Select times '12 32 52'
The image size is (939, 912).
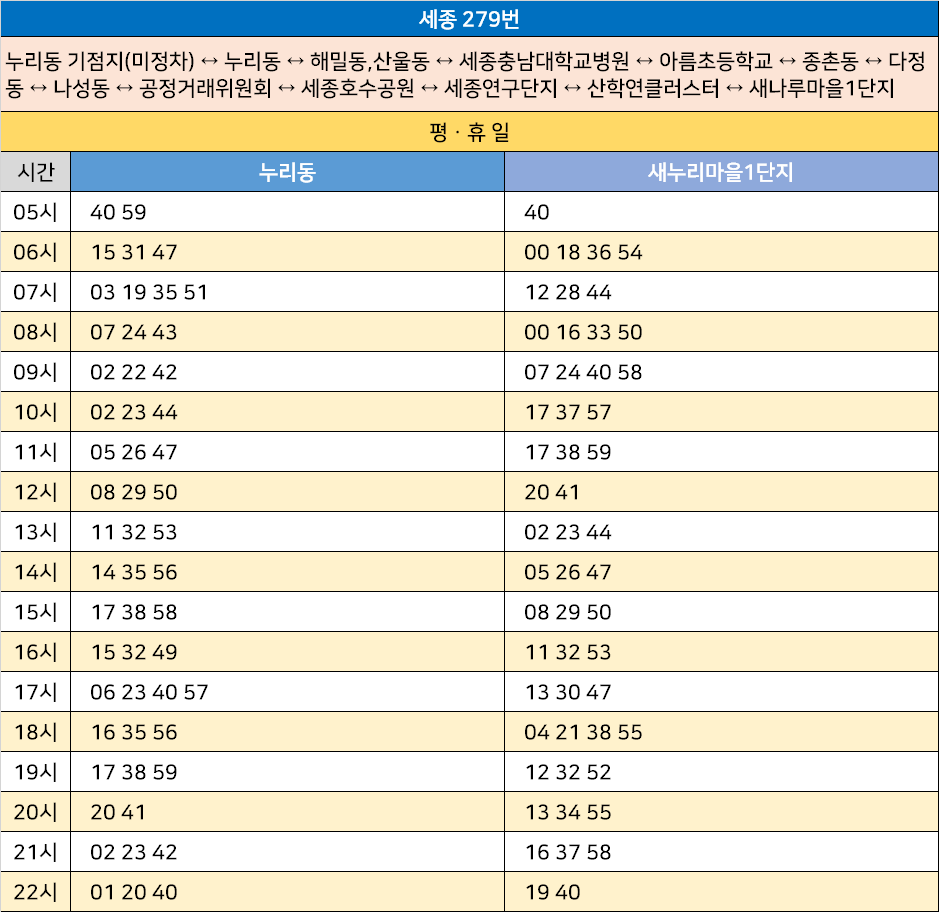coord(568,772)
